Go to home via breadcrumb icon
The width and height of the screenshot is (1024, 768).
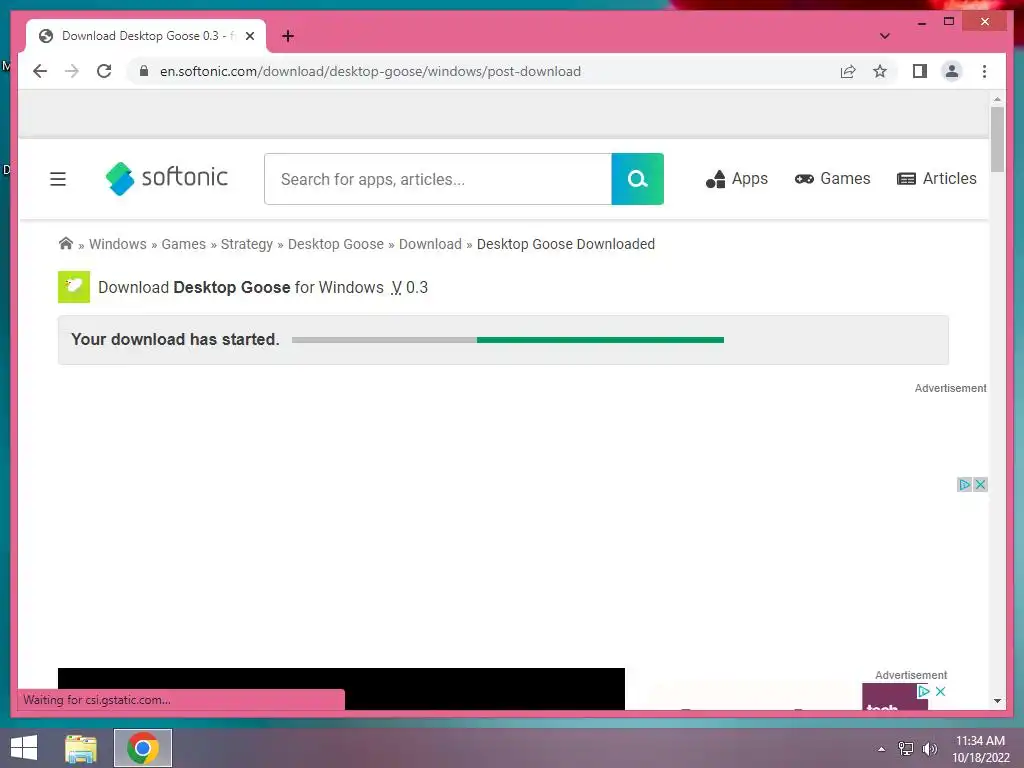click(65, 244)
